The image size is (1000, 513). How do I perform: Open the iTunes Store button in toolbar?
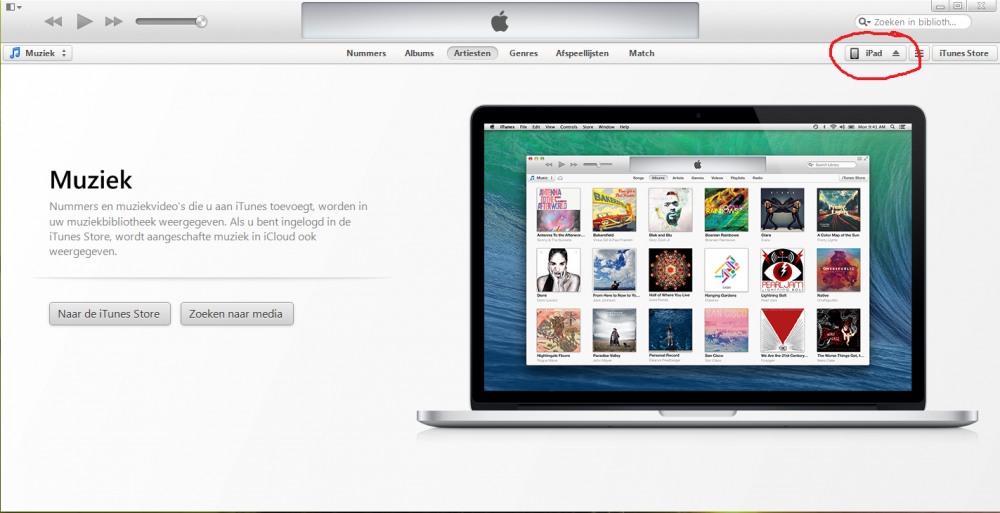pyautogui.click(x=964, y=53)
